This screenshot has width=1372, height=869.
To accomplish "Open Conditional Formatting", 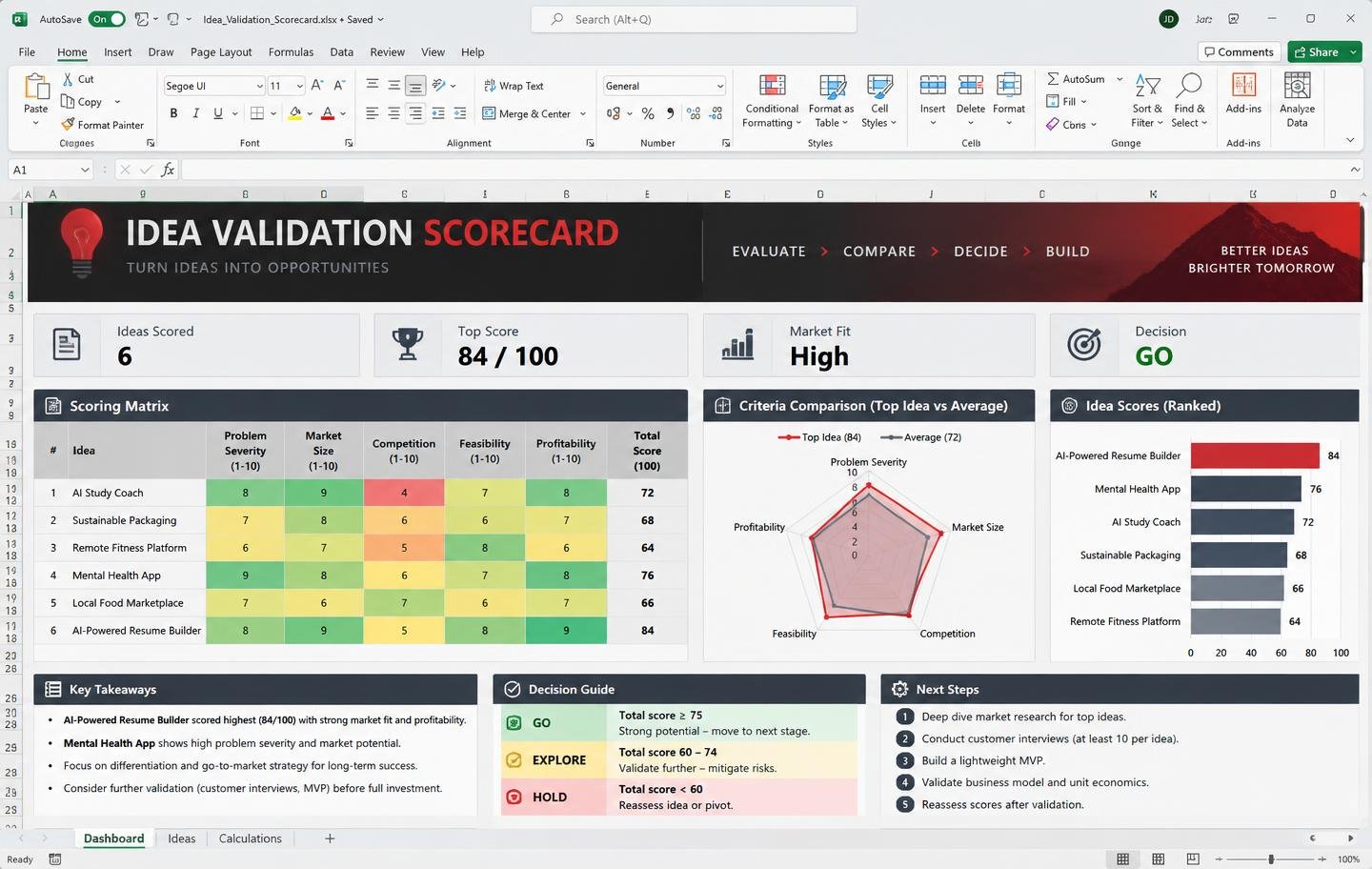I will point(772,101).
